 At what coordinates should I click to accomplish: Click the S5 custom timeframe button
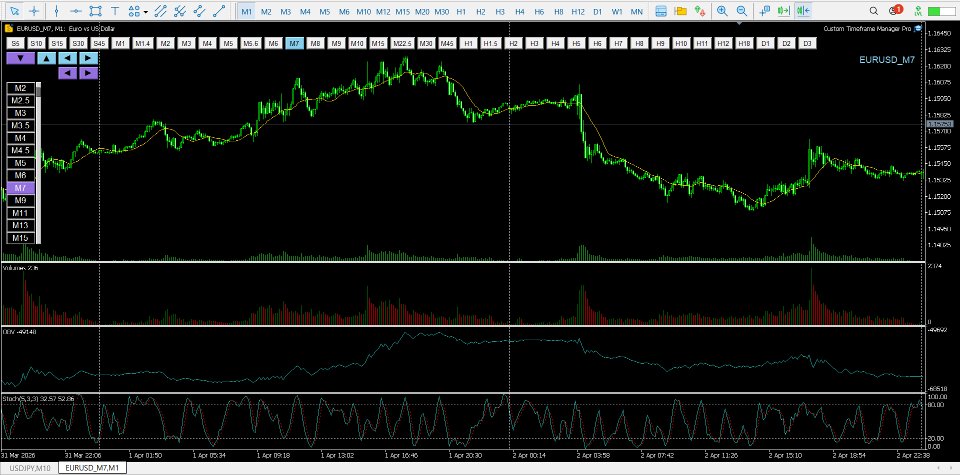point(15,43)
